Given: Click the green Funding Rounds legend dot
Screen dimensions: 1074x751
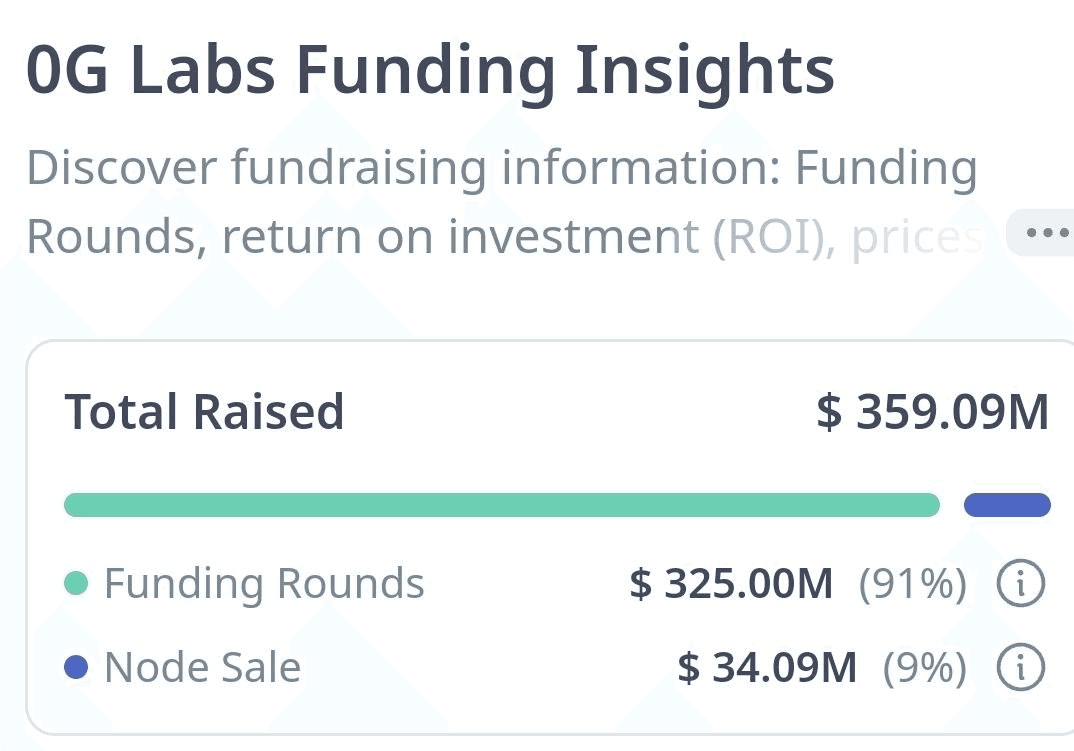Looking at the screenshot, I should pyautogui.click(x=76, y=584).
